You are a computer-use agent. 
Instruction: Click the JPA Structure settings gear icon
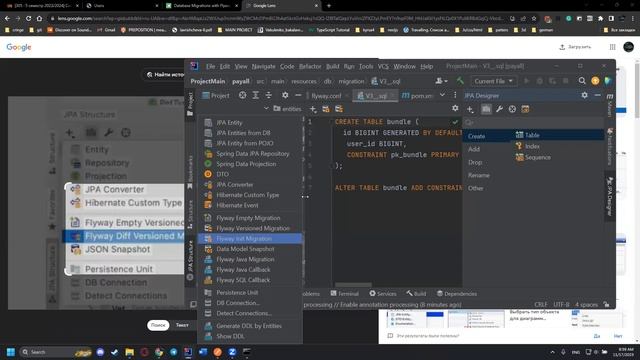point(455,109)
